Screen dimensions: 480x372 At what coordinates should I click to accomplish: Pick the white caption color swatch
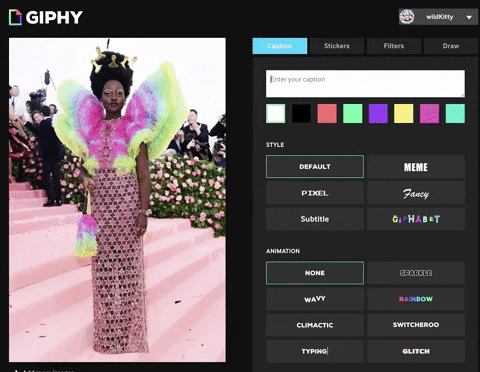coord(276,114)
